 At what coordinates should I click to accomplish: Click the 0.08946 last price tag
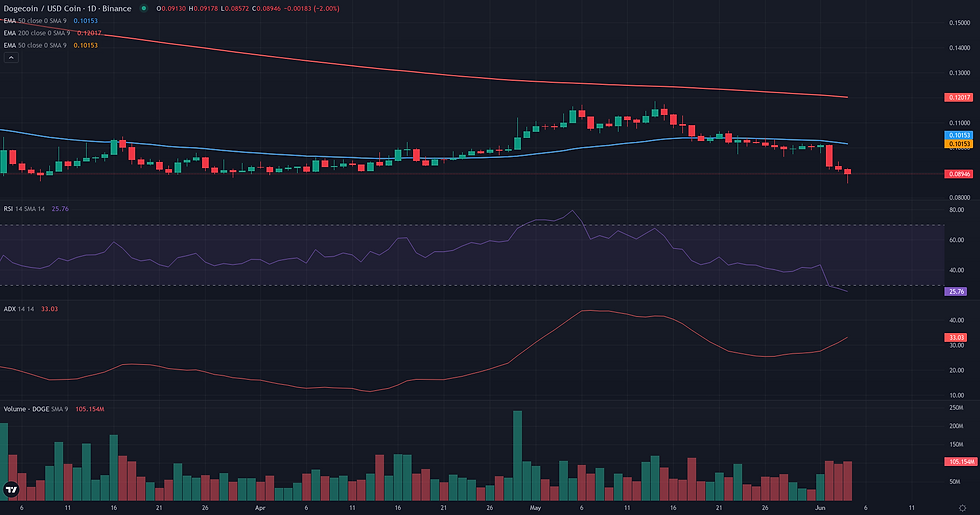(958, 174)
